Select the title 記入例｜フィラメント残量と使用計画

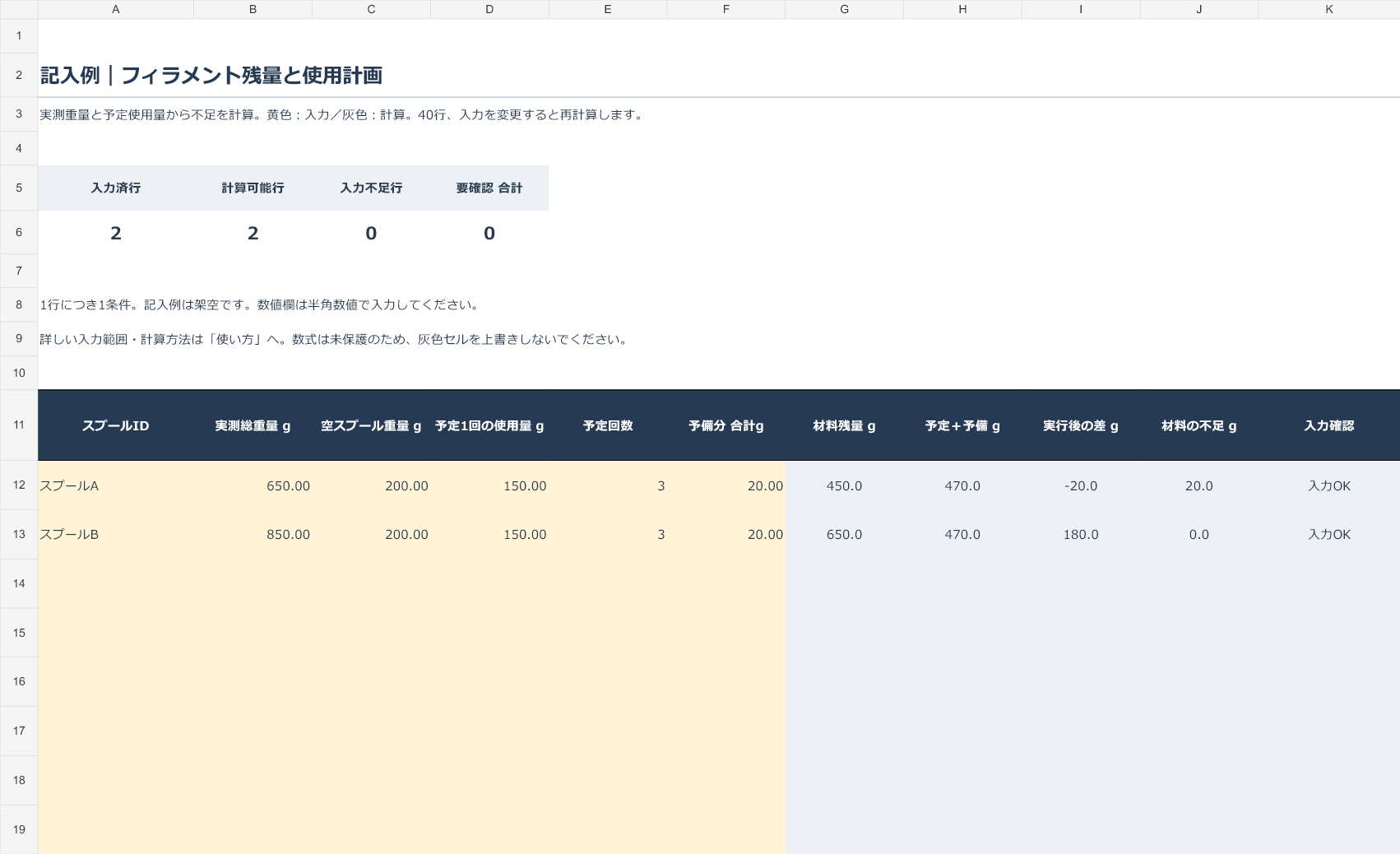[211, 76]
